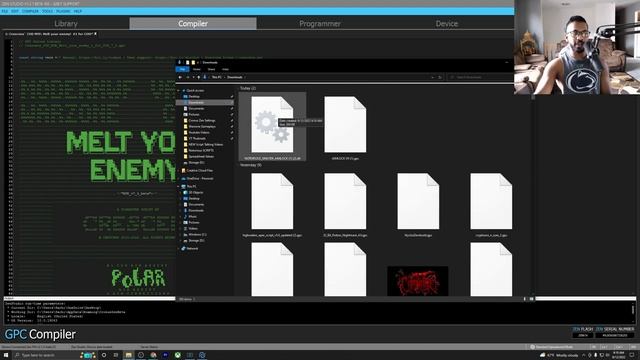Collapse the Today file group header

pyautogui.click(x=248, y=88)
